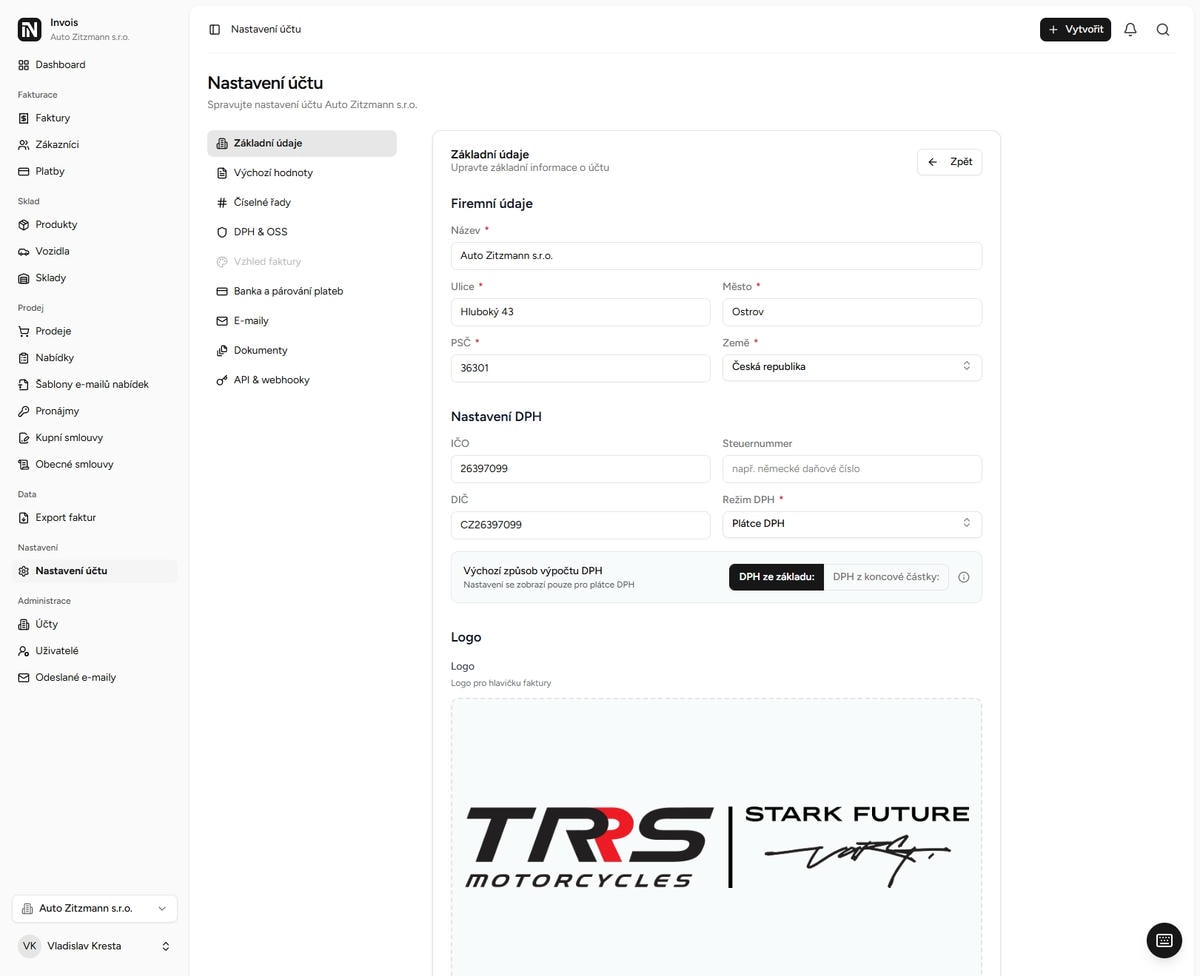Click the IČO number field

pyautogui.click(x=580, y=469)
